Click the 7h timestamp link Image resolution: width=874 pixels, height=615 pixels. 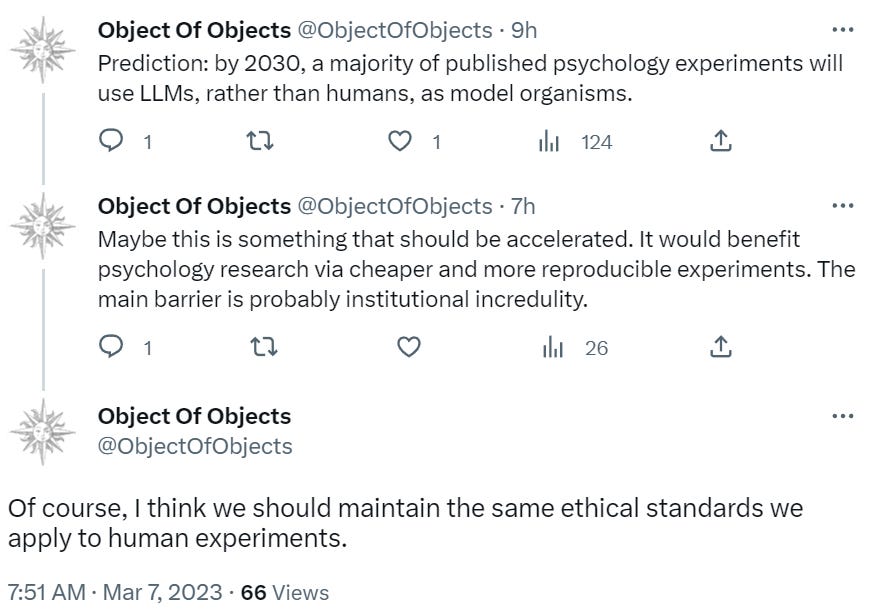pyautogui.click(x=523, y=206)
